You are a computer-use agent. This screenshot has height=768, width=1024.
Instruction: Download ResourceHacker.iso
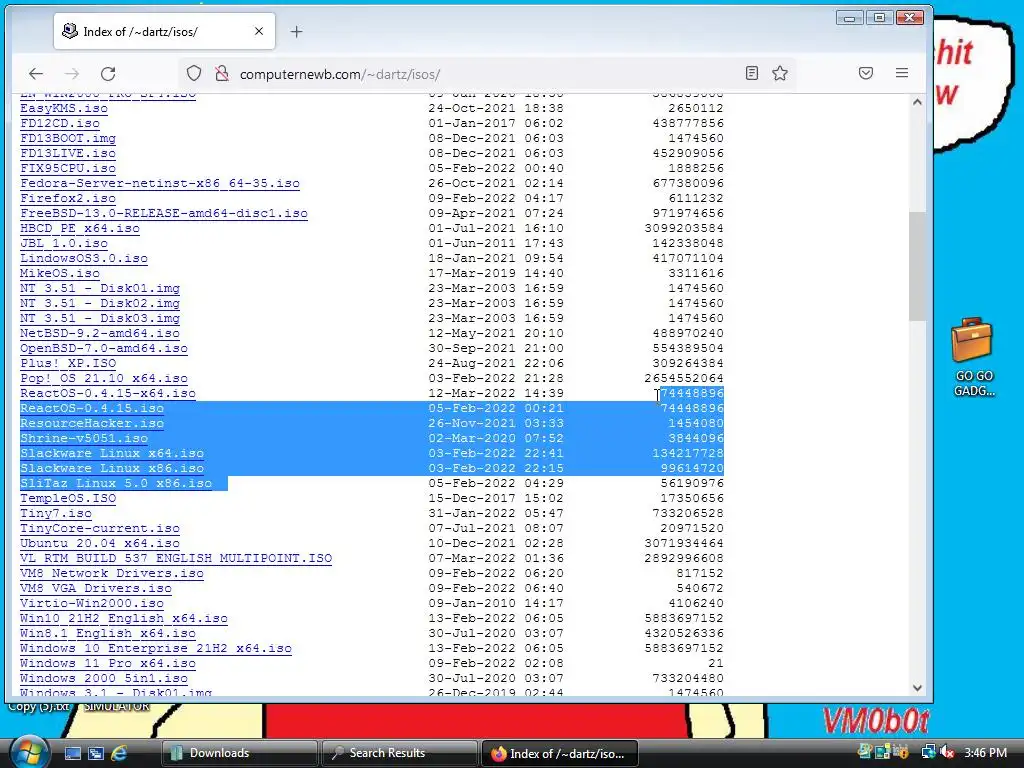[x=92, y=424]
